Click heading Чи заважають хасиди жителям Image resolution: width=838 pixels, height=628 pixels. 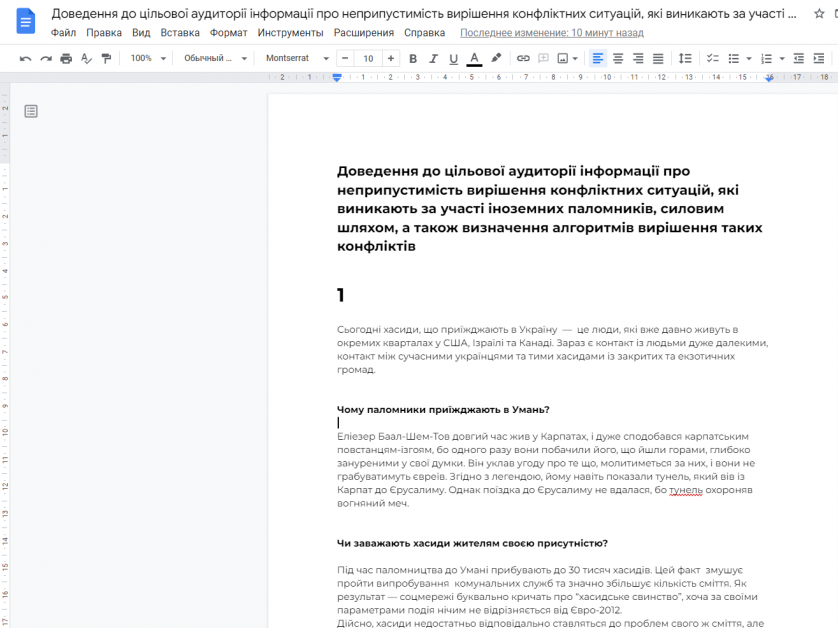coord(472,543)
